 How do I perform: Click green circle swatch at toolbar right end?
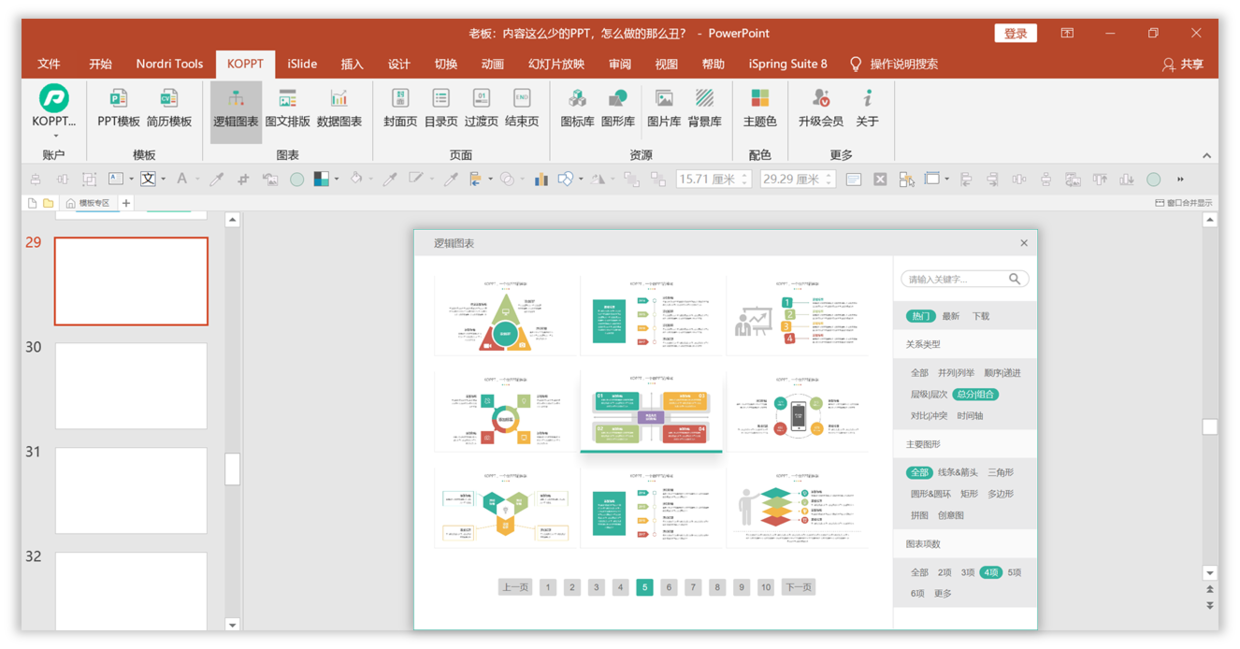tap(1153, 179)
